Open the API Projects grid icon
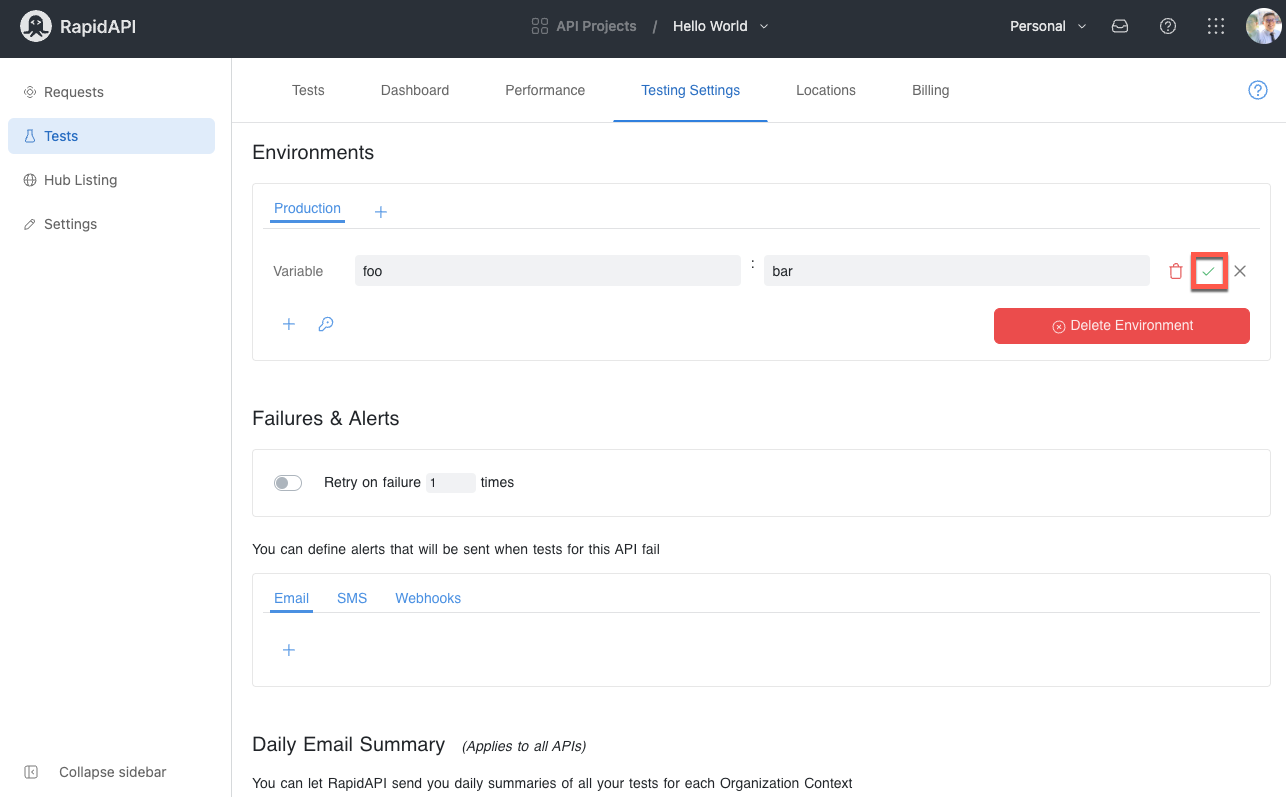Screen dimensions: 1286x797 (x=540, y=26)
